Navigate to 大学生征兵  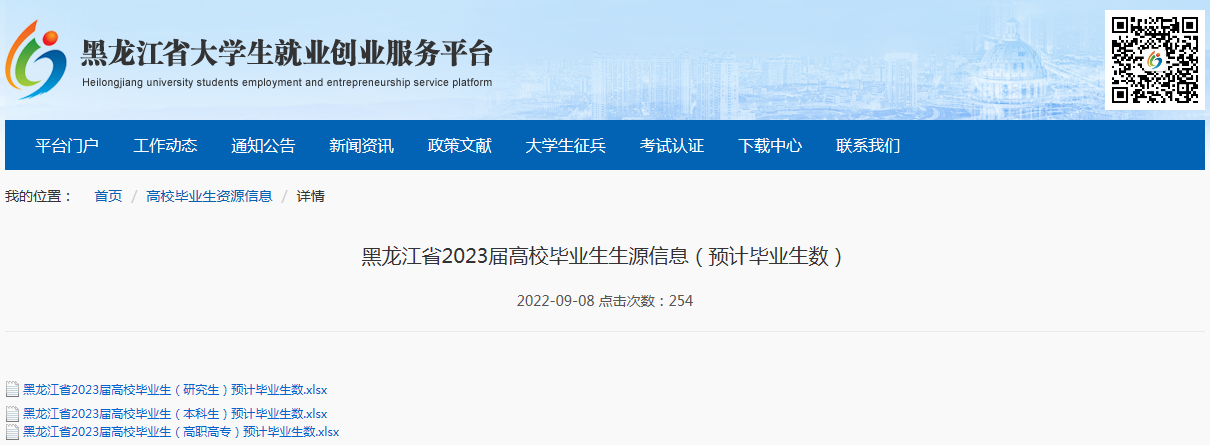[x=565, y=146]
